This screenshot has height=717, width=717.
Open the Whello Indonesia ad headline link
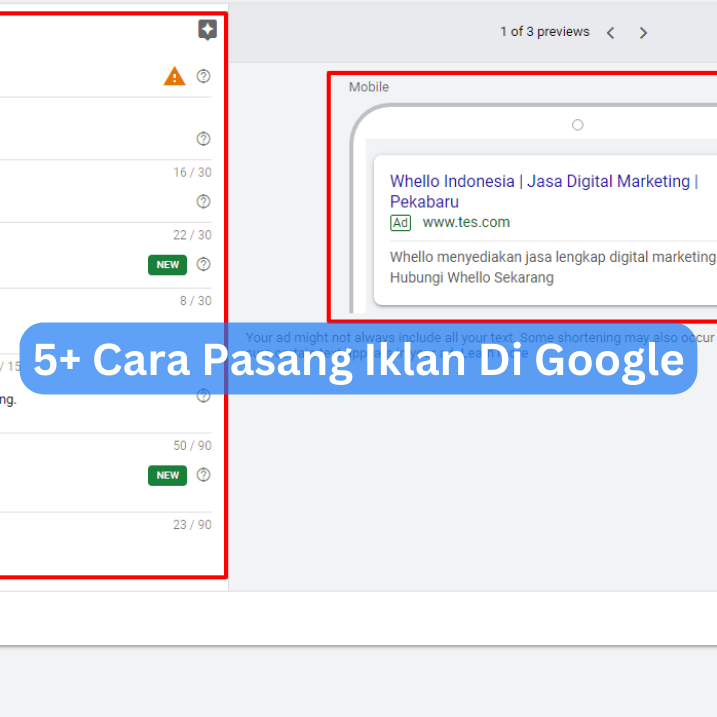pos(544,191)
